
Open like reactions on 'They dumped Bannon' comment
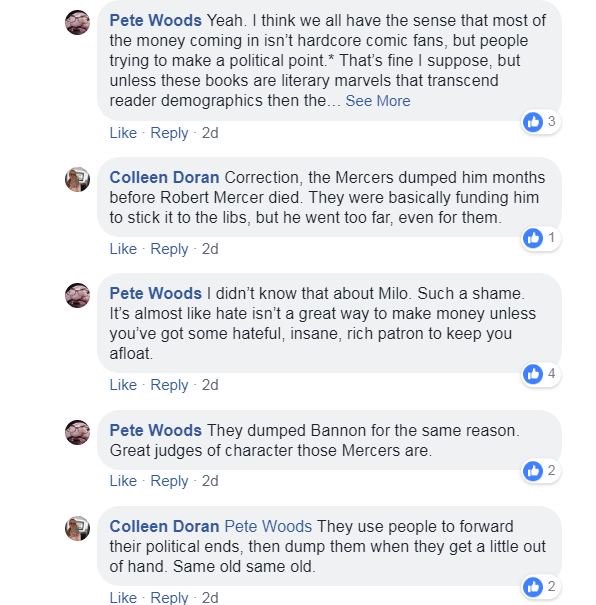541,471
